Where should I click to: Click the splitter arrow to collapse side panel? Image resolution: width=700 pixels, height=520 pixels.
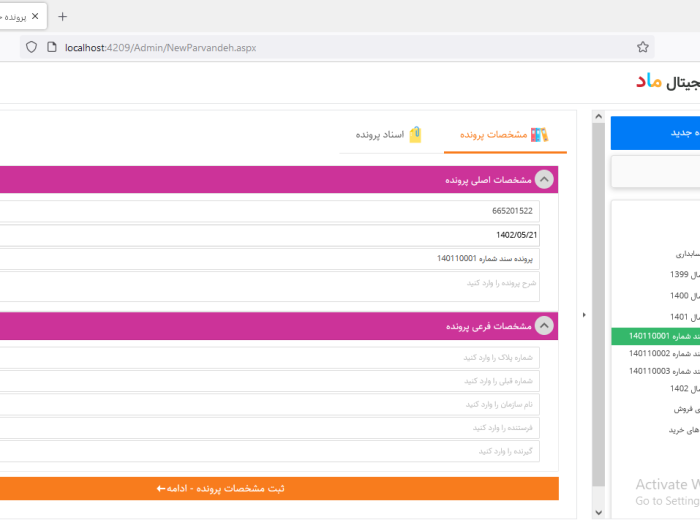point(584,315)
